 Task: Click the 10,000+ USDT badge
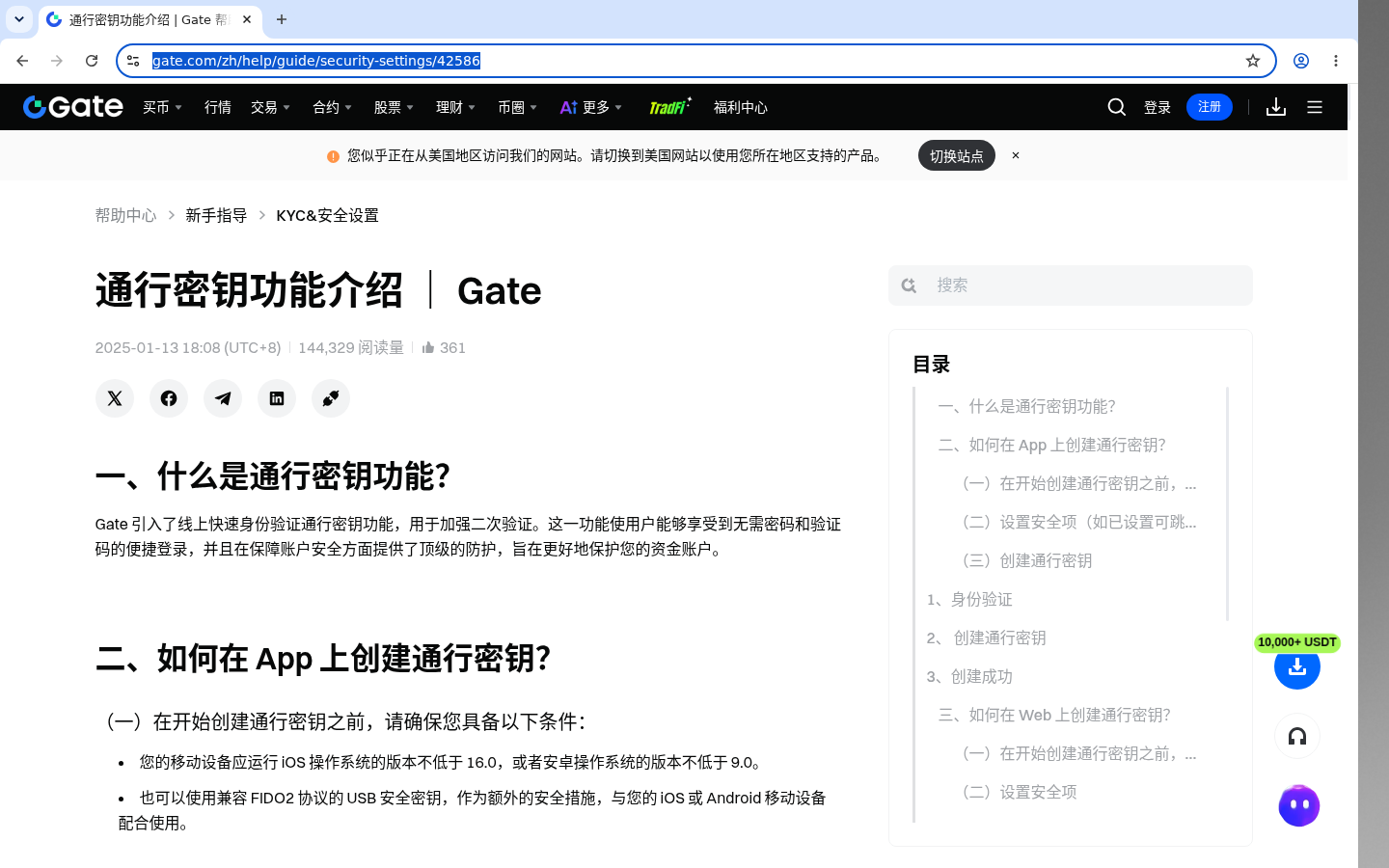click(1297, 642)
